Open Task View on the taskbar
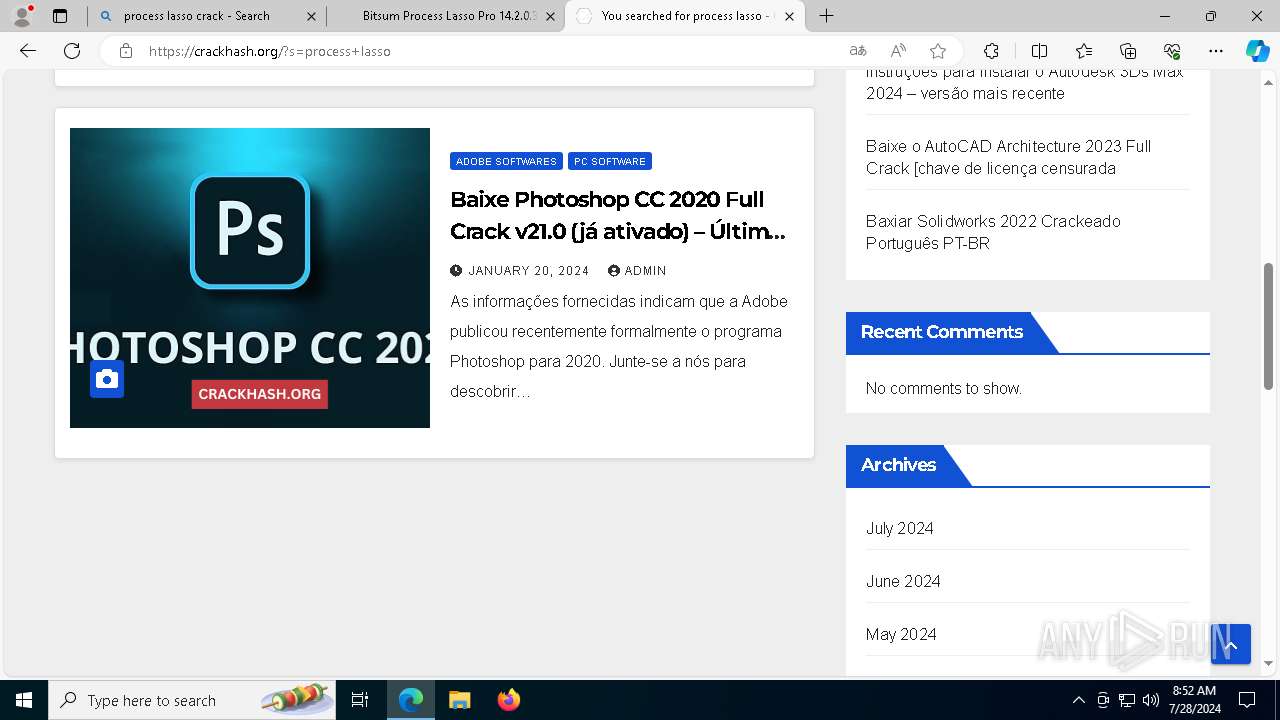Viewport: 1280px width, 720px height. pos(360,700)
